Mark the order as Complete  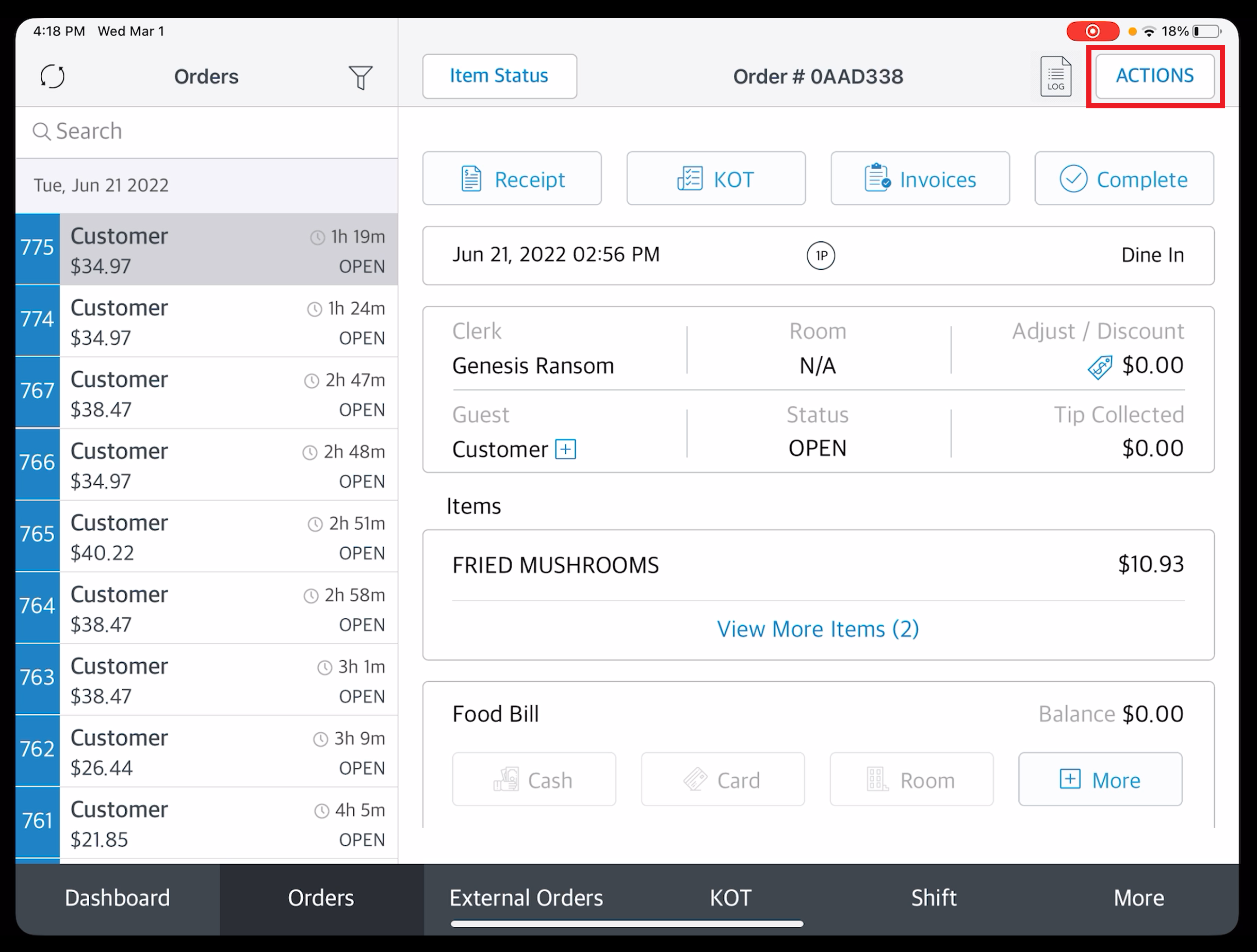[x=1123, y=178]
